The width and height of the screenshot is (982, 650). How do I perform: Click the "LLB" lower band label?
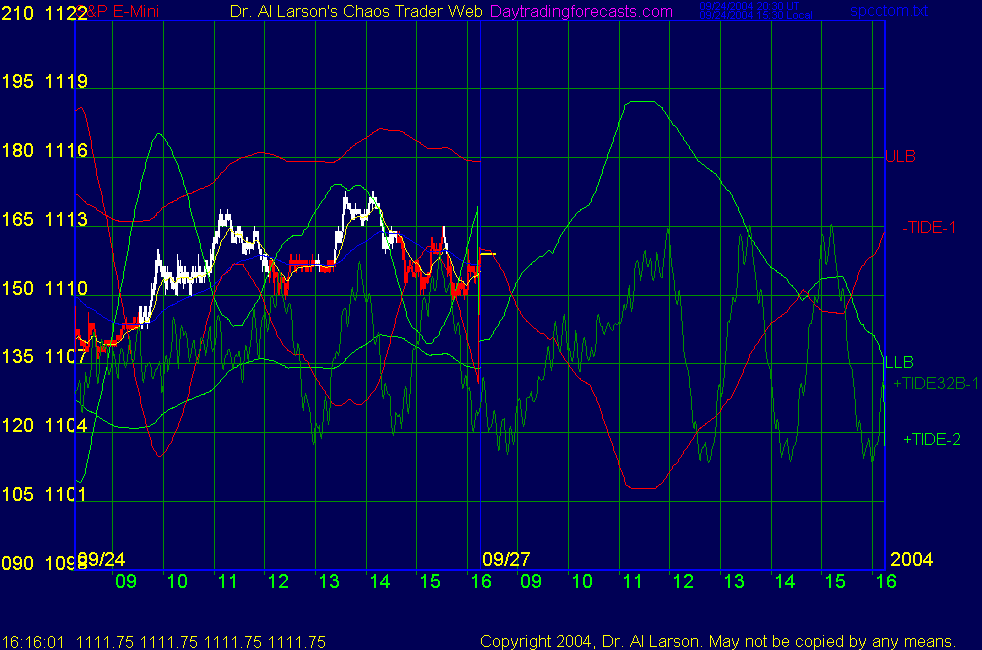click(899, 362)
